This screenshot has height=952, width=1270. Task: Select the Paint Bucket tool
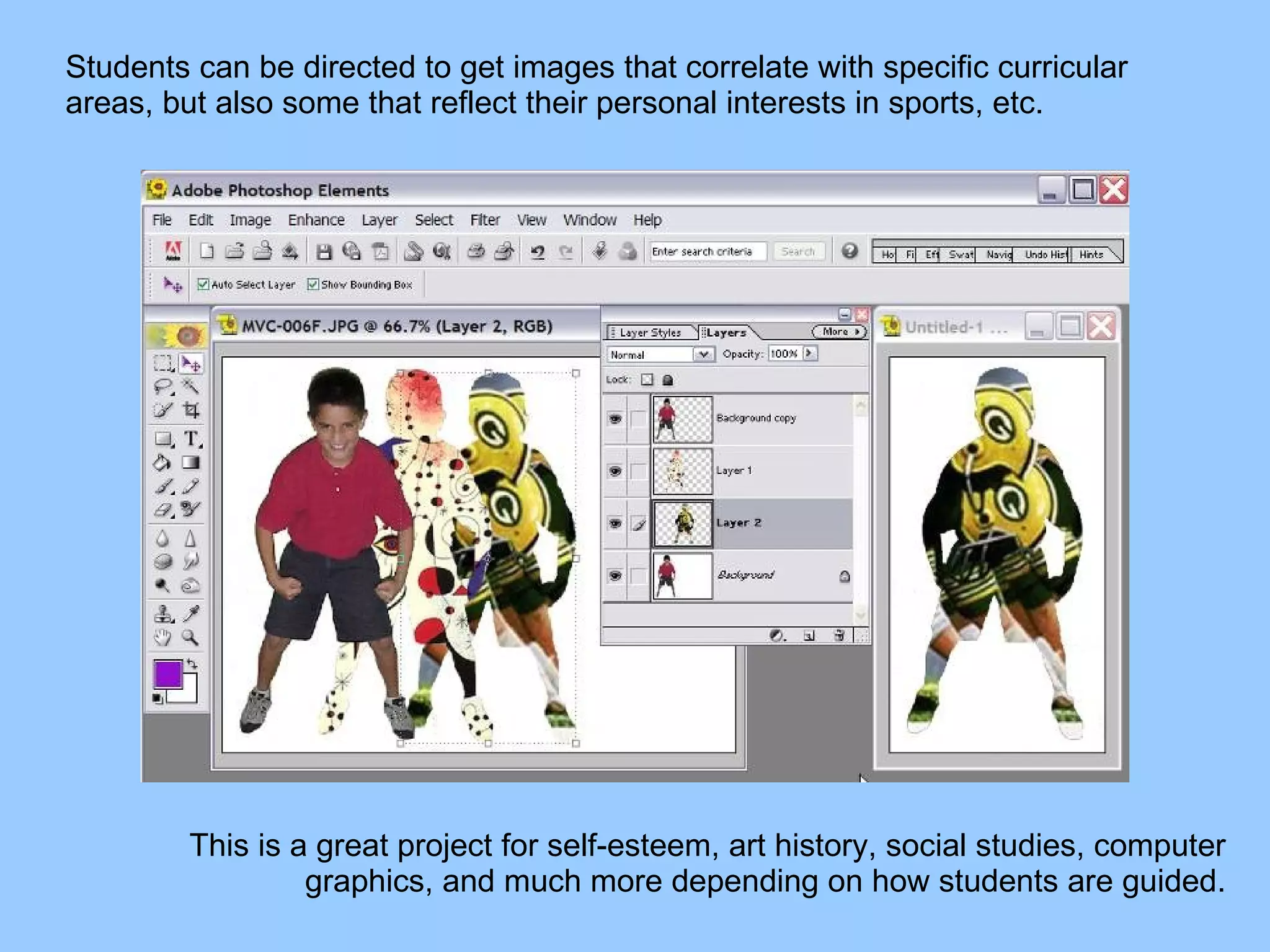[163, 462]
